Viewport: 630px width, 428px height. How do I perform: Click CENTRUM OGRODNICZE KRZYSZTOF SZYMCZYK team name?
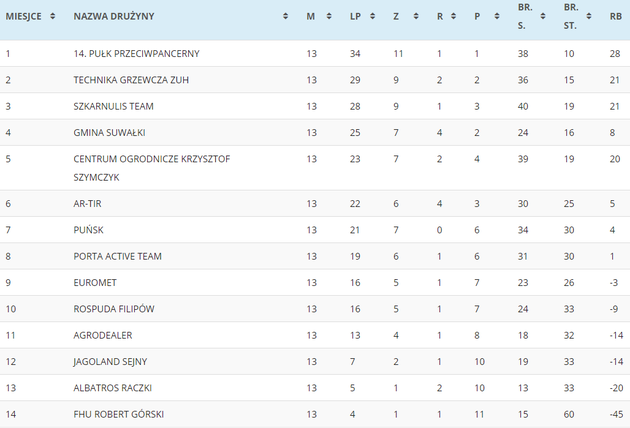pyautogui.click(x=151, y=168)
